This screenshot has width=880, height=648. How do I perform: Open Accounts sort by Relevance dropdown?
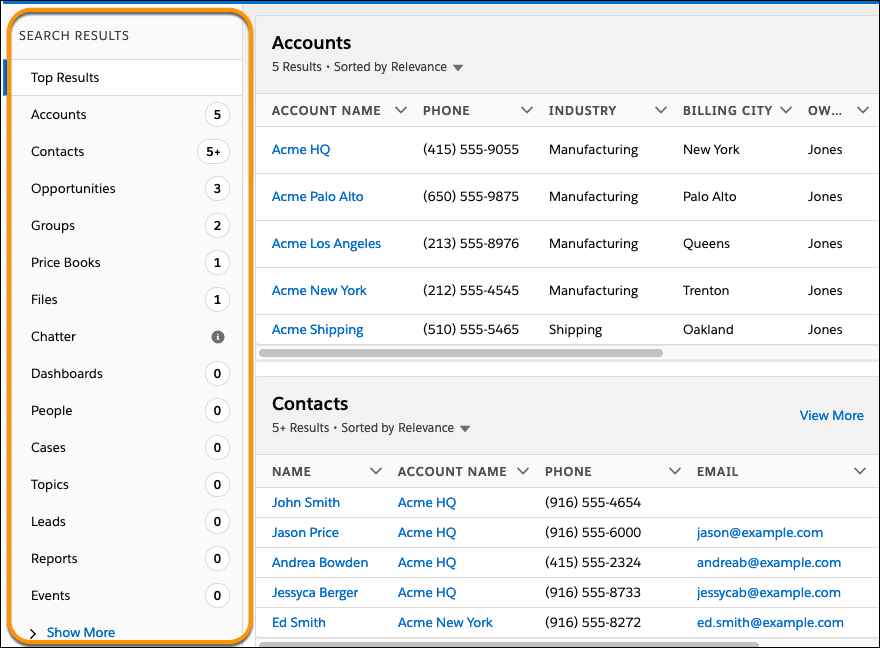pyautogui.click(x=458, y=68)
